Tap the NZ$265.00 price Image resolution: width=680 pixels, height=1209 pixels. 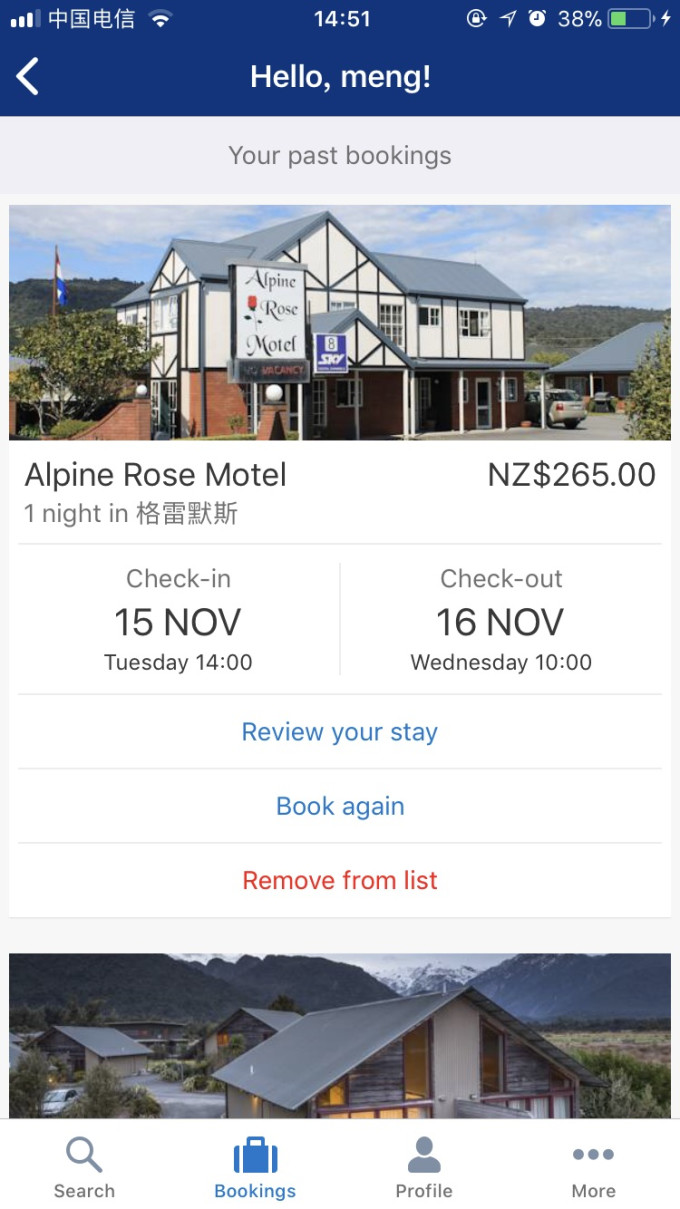[x=571, y=475]
